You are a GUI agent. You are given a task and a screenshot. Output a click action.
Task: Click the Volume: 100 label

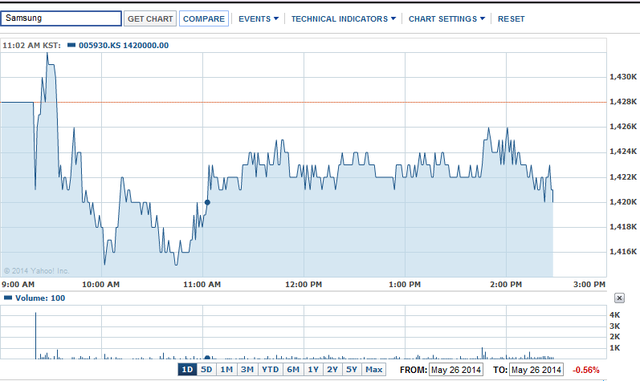pos(40,298)
